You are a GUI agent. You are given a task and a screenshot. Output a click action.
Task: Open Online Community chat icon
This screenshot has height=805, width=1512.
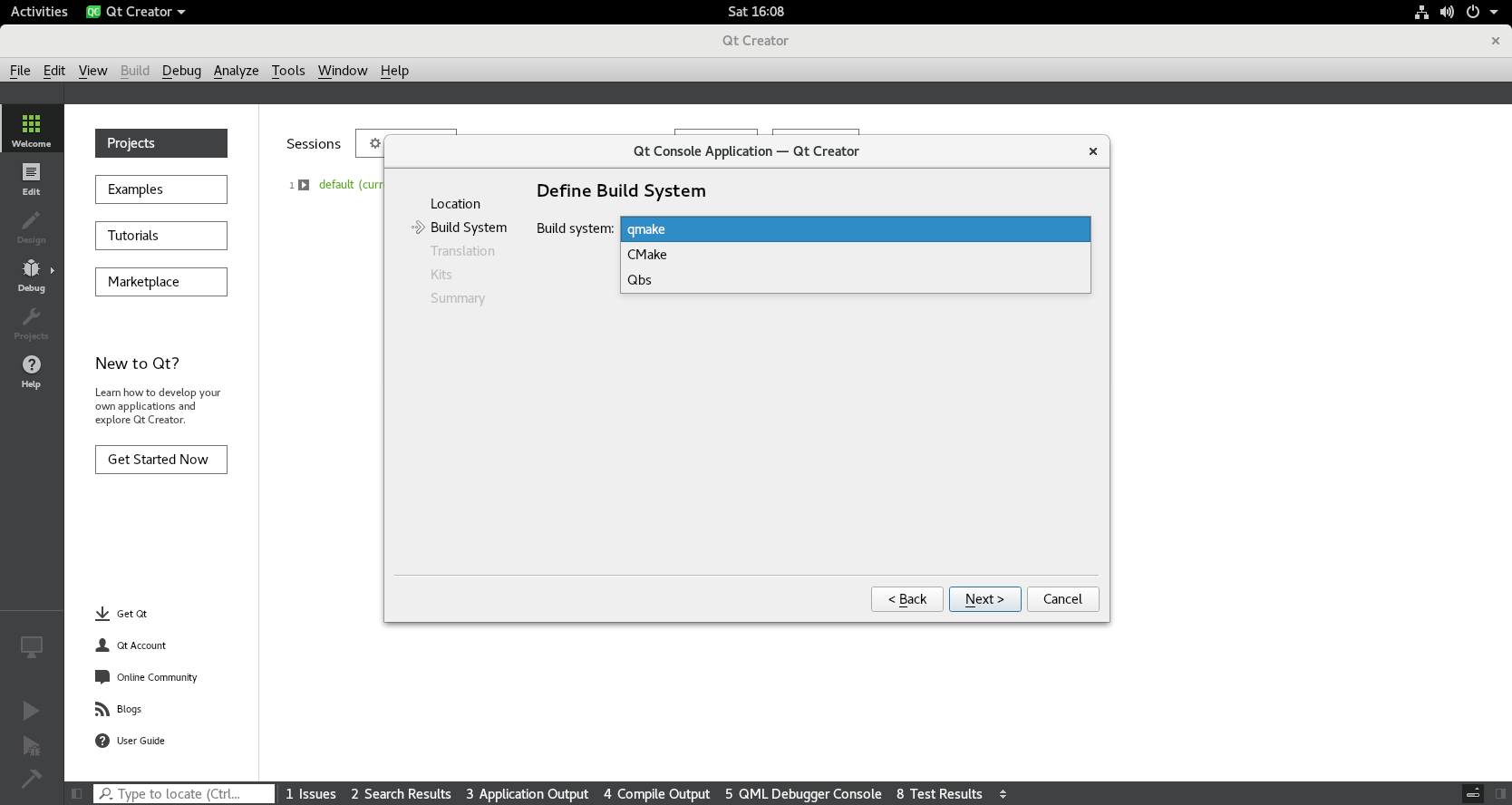click(102, 677)
